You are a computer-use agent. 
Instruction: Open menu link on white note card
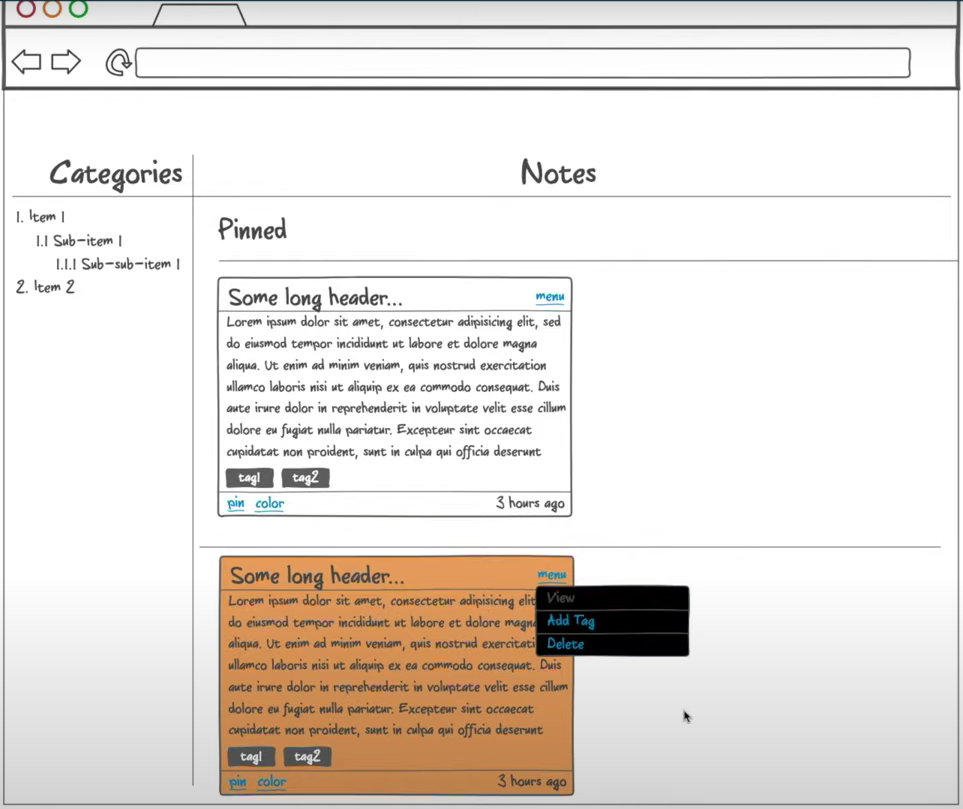[x=550, y=297]
